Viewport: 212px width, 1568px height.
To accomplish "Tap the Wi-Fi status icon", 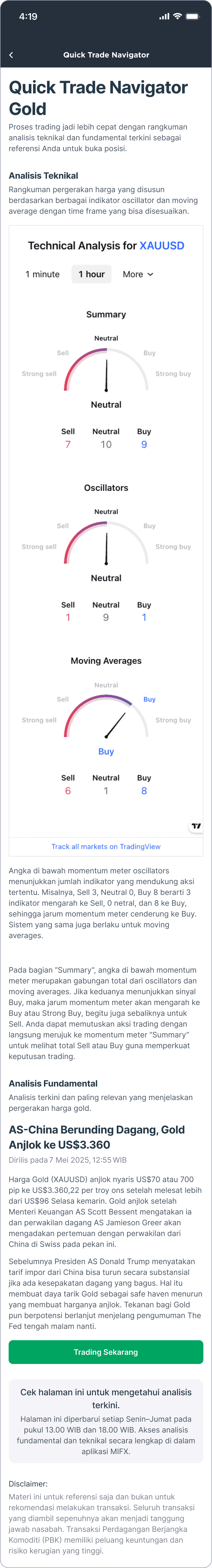I will 177,16.
